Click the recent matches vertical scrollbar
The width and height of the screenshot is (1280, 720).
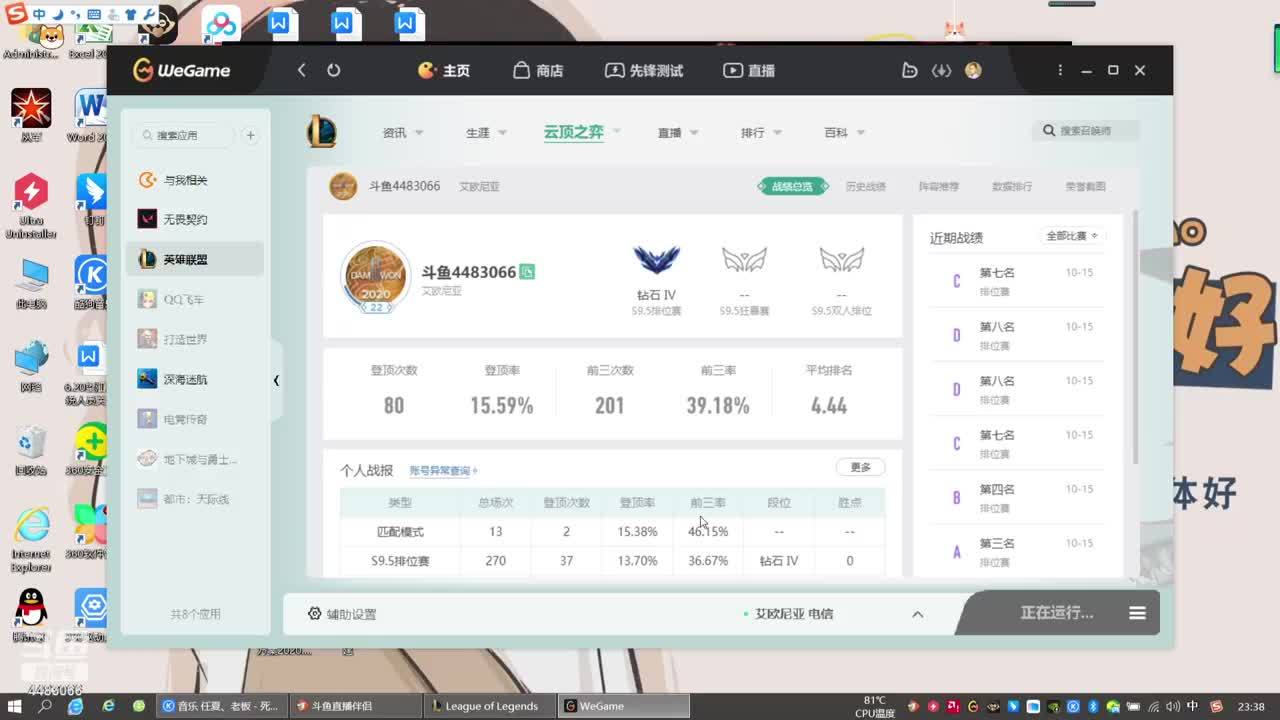[x=1136, y=338]
